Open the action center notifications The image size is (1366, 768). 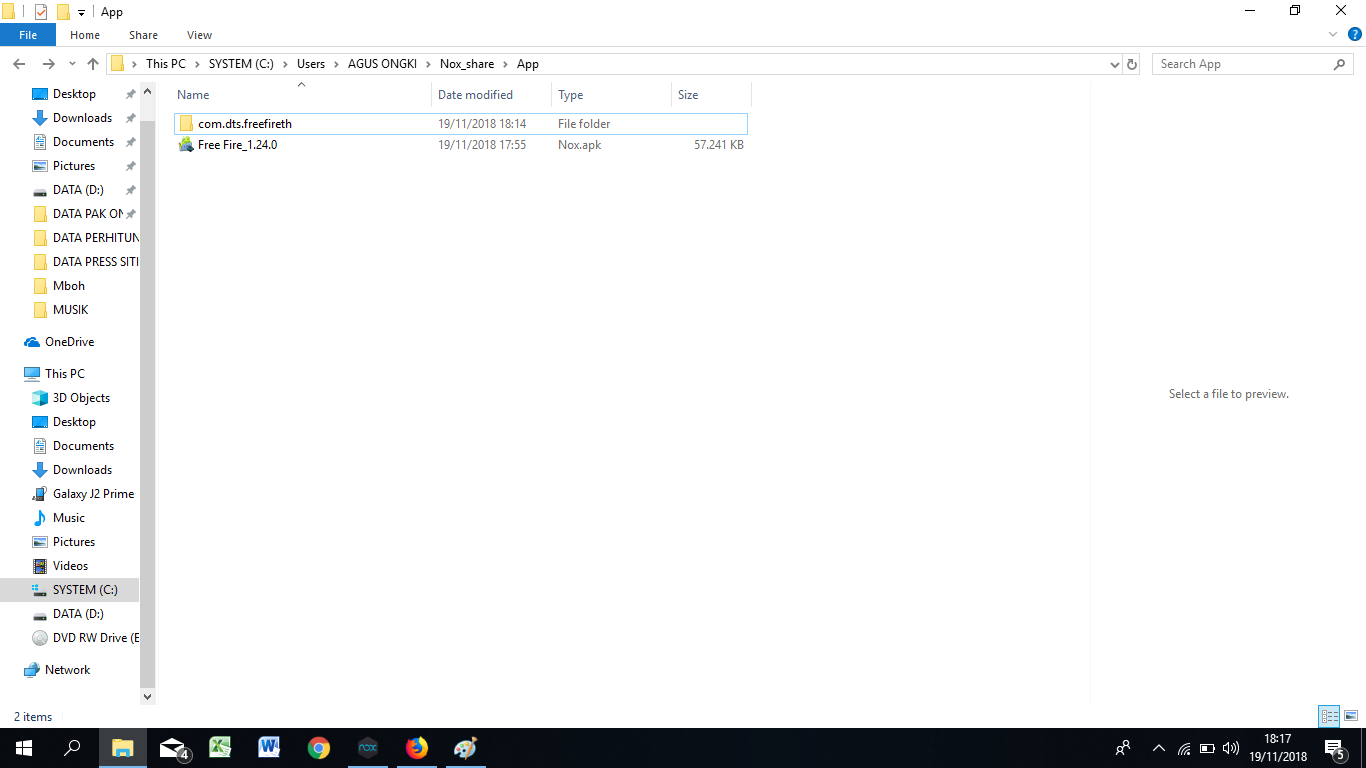(x=1334, y=748)
